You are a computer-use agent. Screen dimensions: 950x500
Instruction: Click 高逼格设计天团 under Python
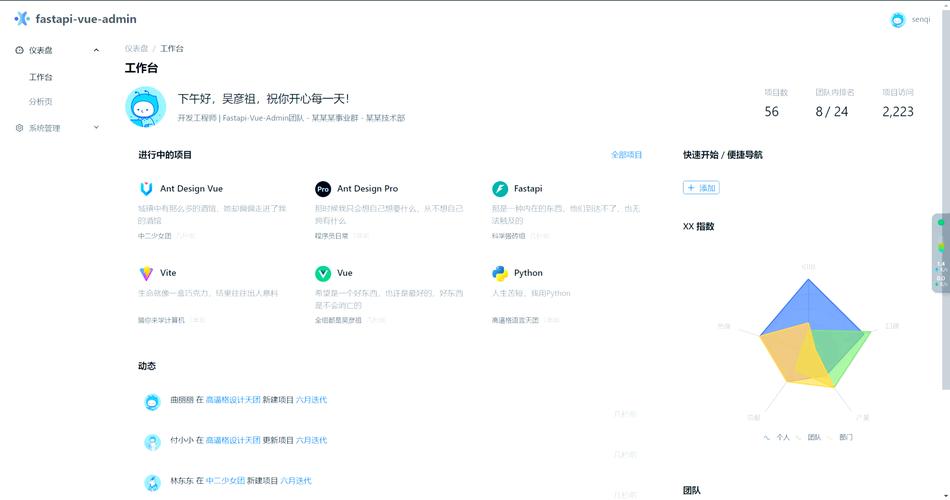515,320
